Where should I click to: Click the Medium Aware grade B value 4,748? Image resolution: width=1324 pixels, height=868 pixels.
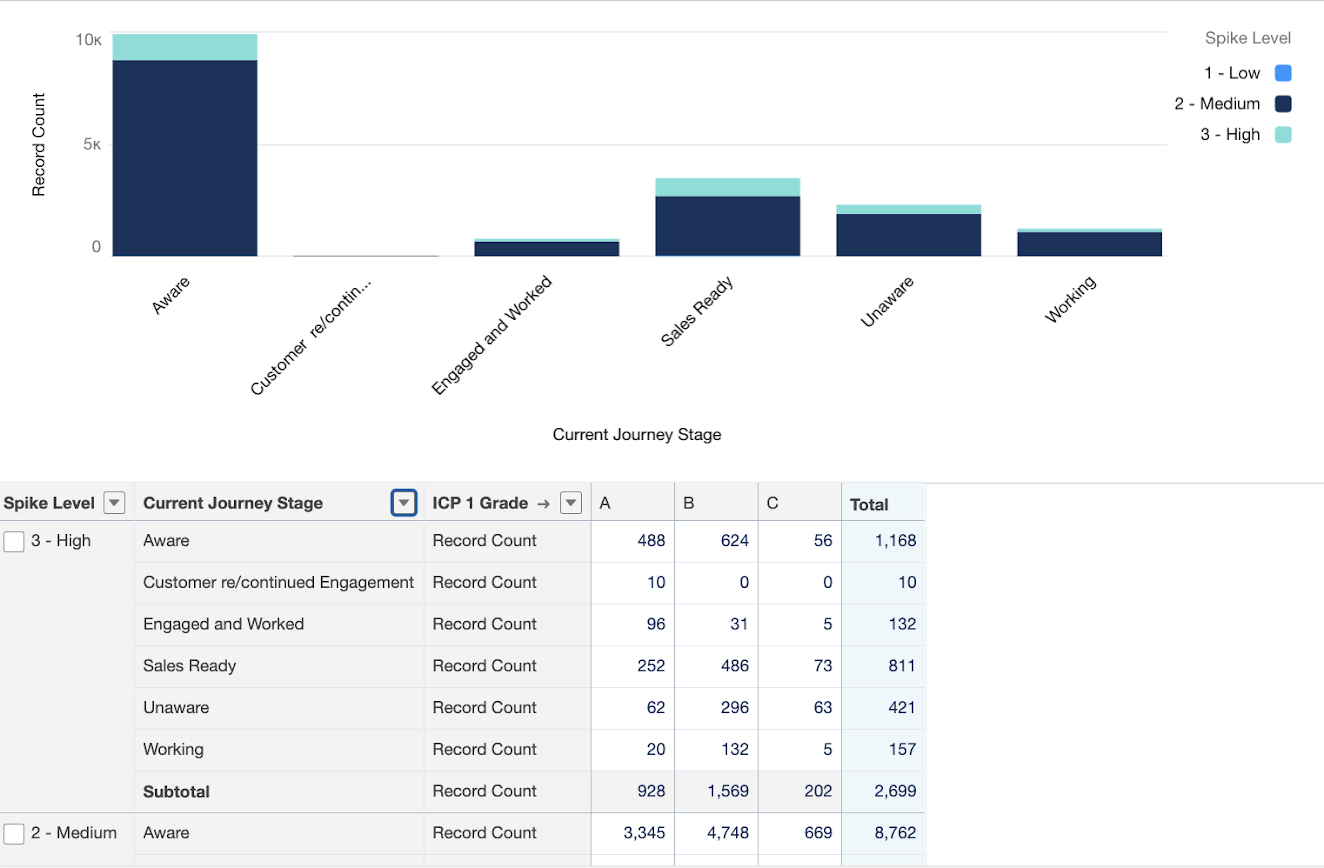(x=727, y=833)
